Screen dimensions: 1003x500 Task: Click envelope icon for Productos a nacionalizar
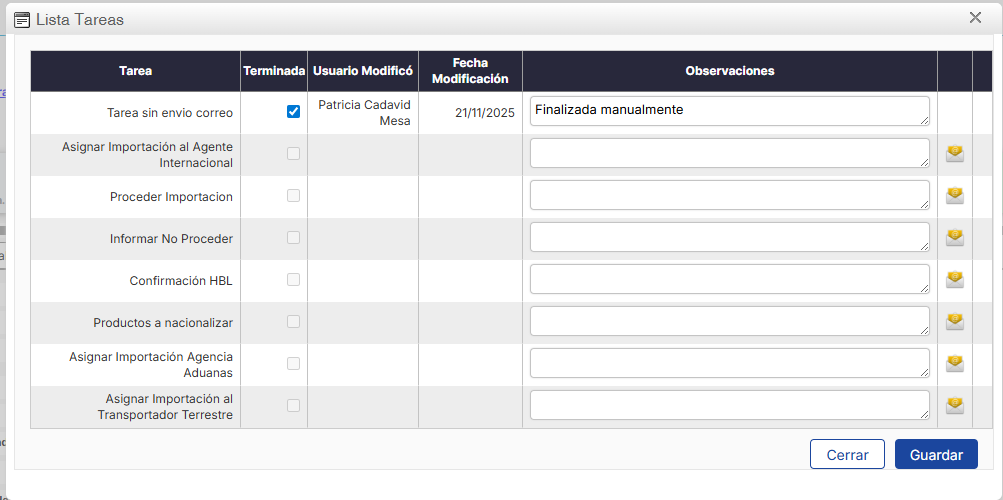pyautogui.click(x=955, y=321)
